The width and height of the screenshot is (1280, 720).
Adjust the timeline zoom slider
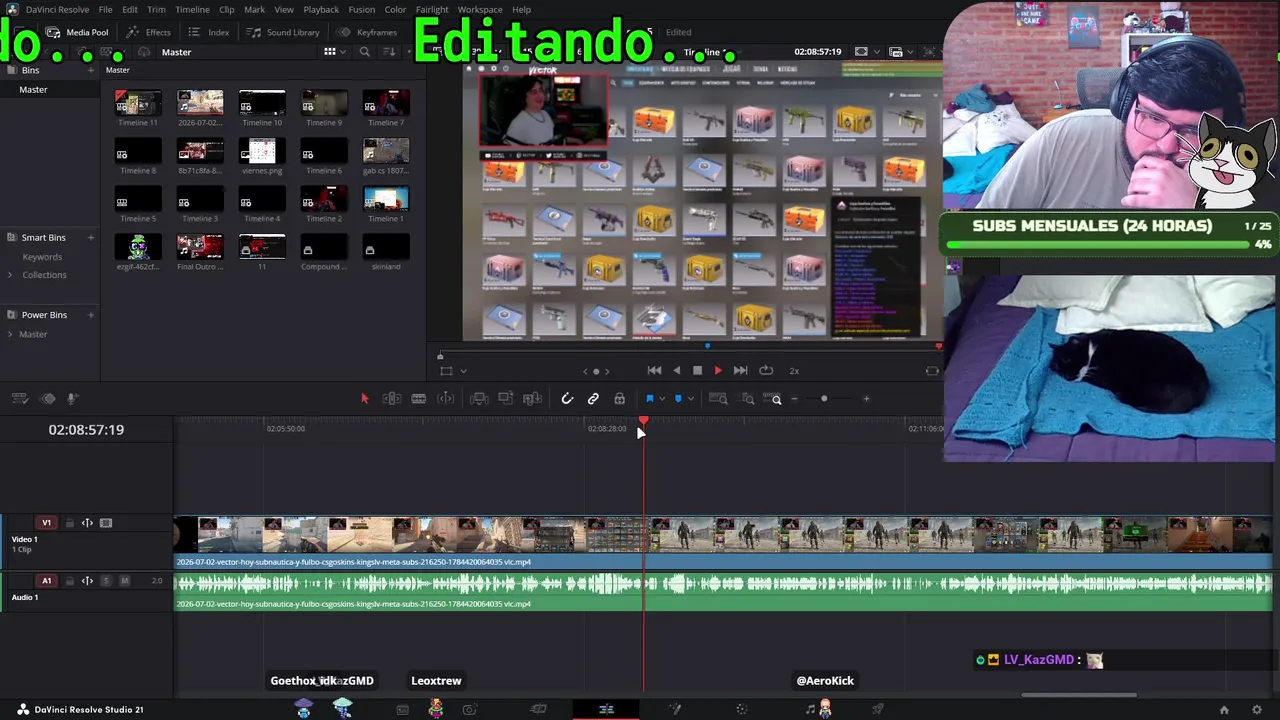tap(824, 399)
